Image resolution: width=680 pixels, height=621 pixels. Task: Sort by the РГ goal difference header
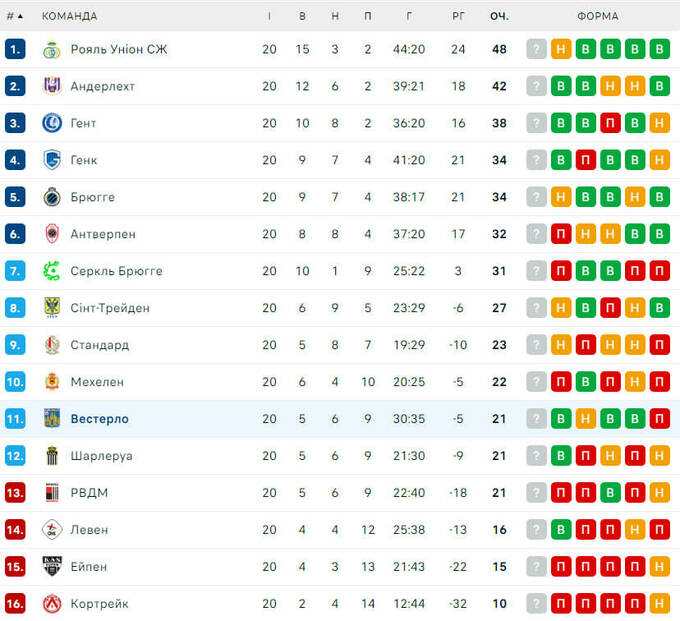tap(458, 16)
